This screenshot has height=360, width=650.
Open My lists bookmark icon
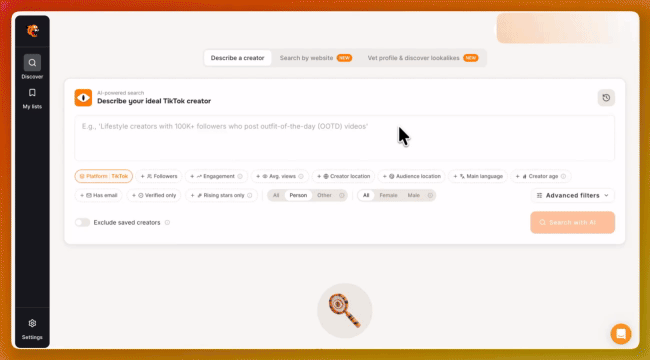point(32,92)
